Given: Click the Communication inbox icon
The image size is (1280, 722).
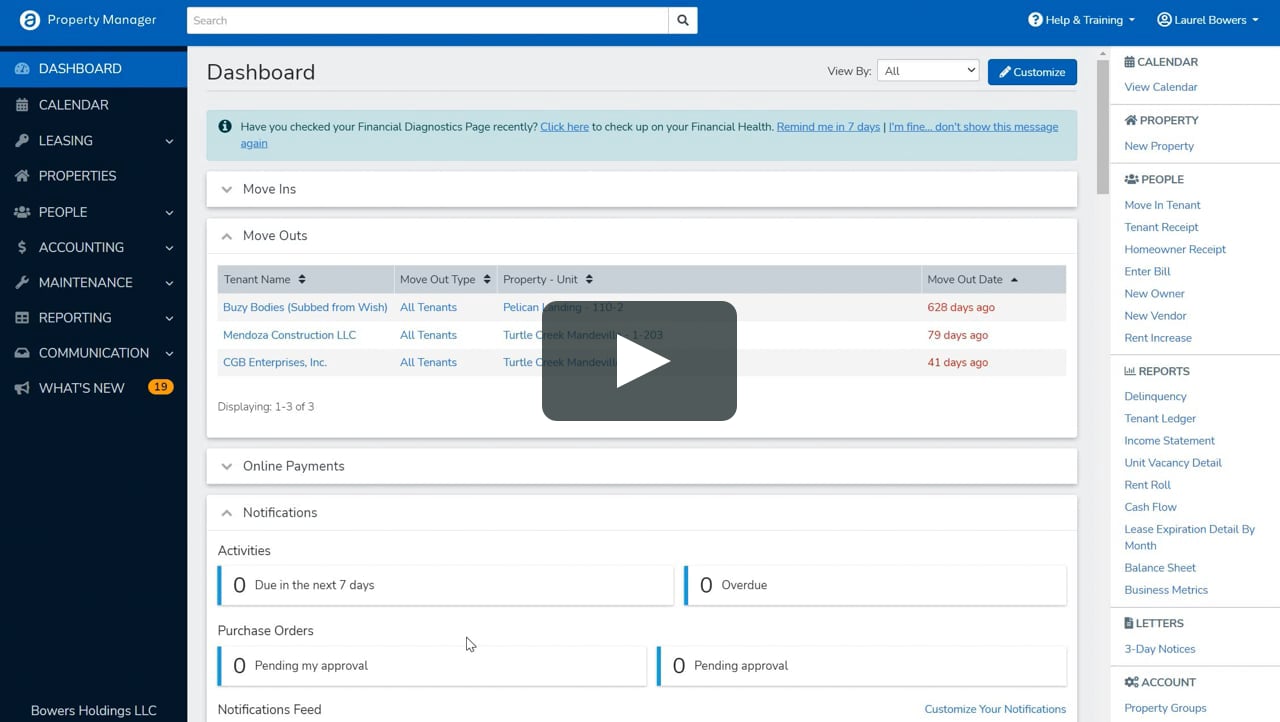Looking at the screenshot, I should (x=22, y=353).
